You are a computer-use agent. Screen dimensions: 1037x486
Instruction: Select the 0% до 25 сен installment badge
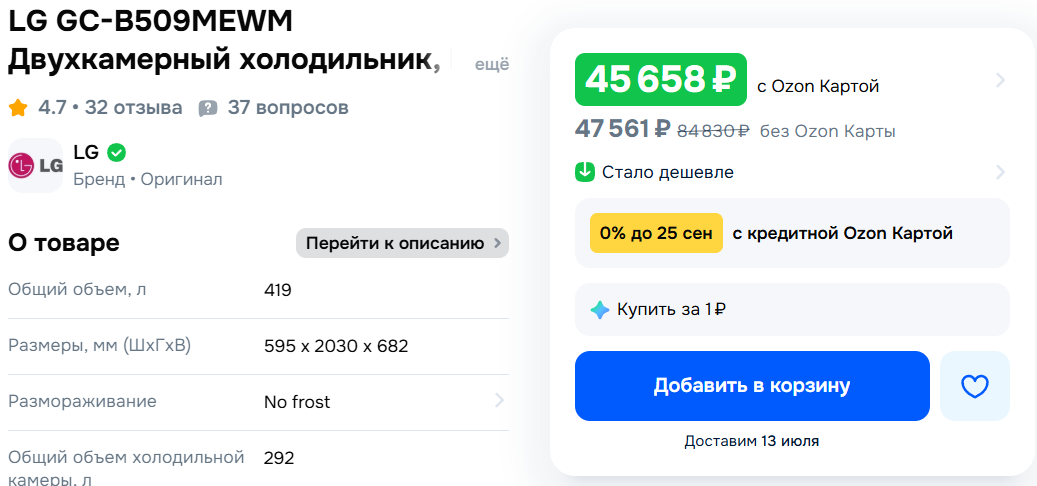click(x=656, y=233)
